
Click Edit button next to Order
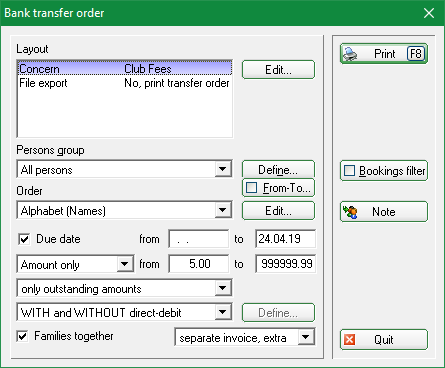point(278,211)
